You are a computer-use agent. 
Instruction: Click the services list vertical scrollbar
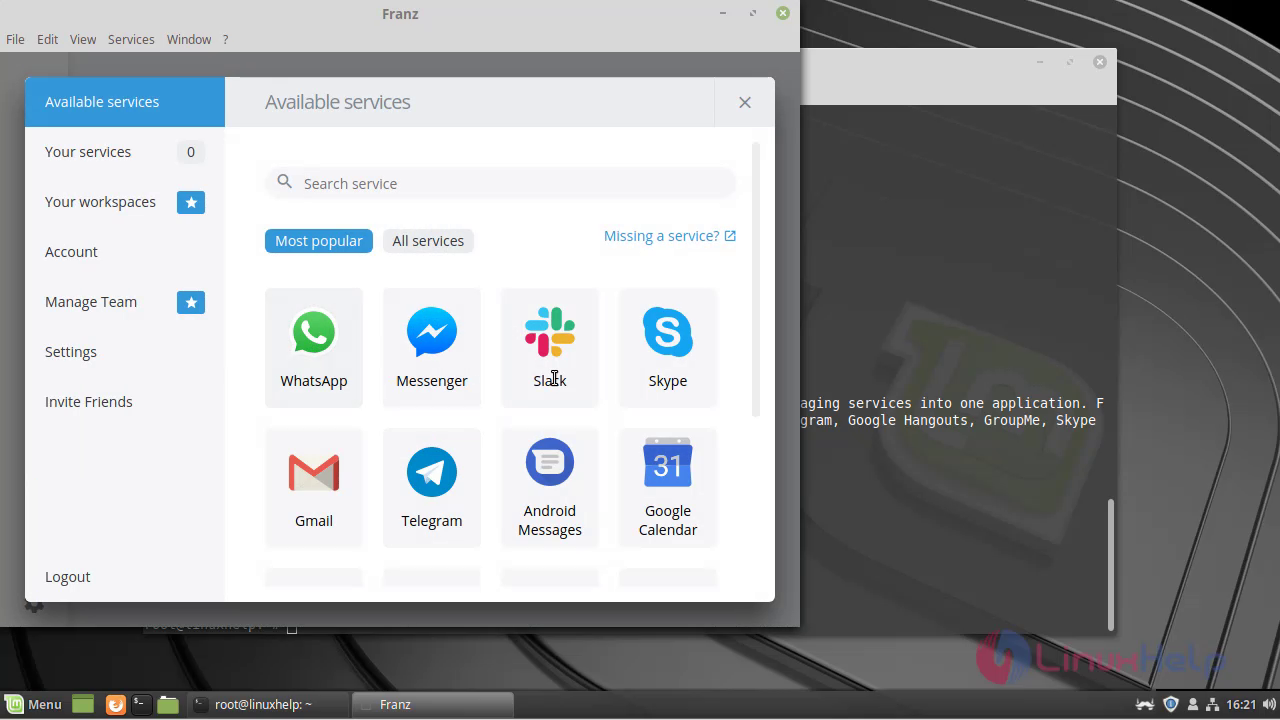[x=756, y=280]
